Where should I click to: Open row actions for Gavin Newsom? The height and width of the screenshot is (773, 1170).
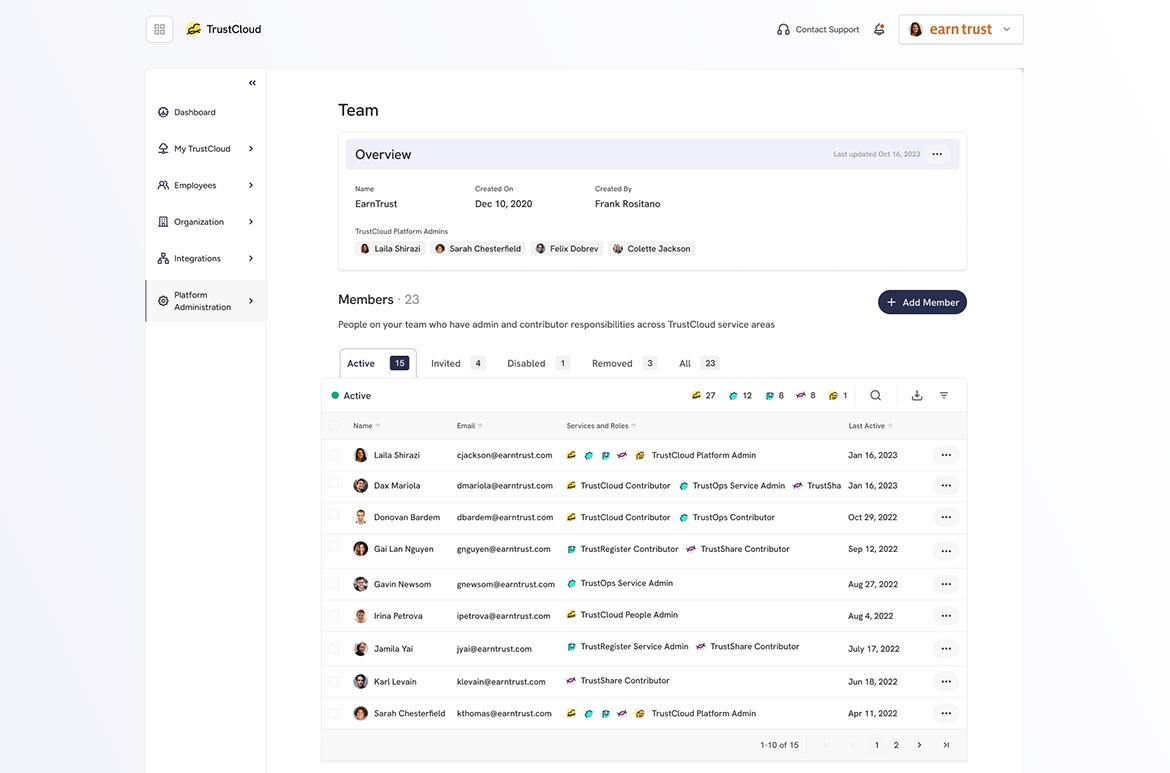click(946, 584)
